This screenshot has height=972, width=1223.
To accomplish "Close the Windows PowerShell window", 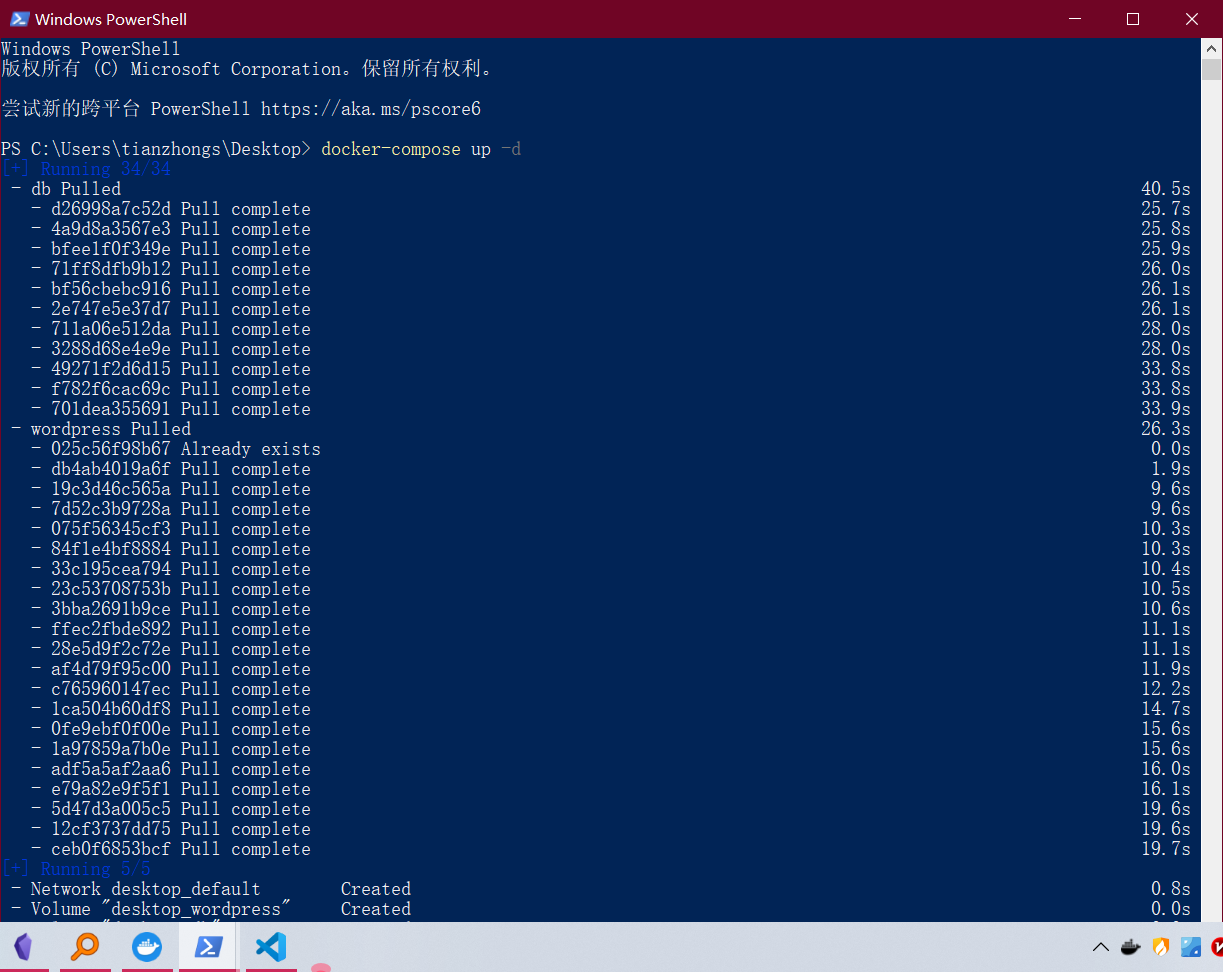I will [x=1192, y=19].
